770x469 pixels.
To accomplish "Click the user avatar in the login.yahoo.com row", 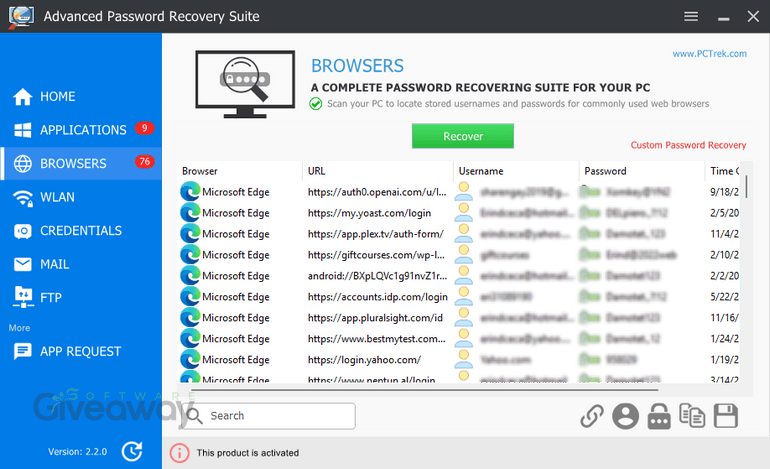I will pyautogui.click(x=464, y=359).
